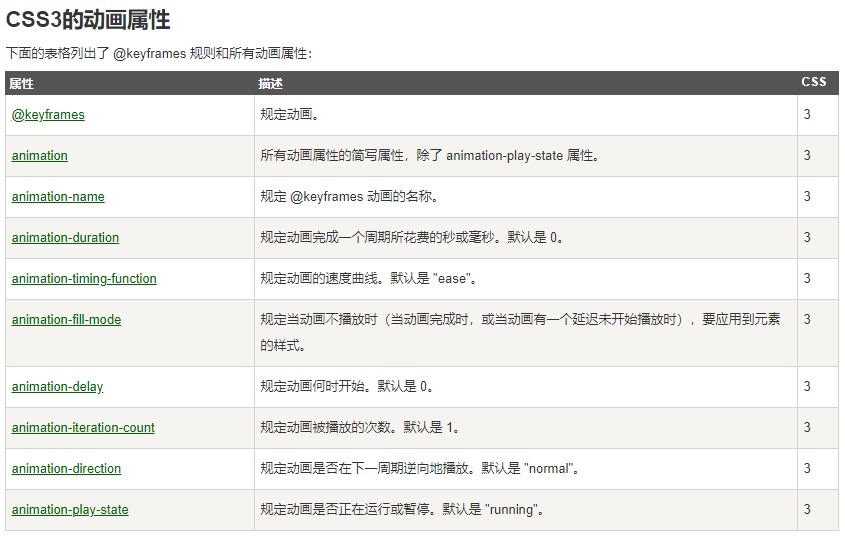Open the animation-play-state link
This screenshot has height=539, width=845.
70,509
